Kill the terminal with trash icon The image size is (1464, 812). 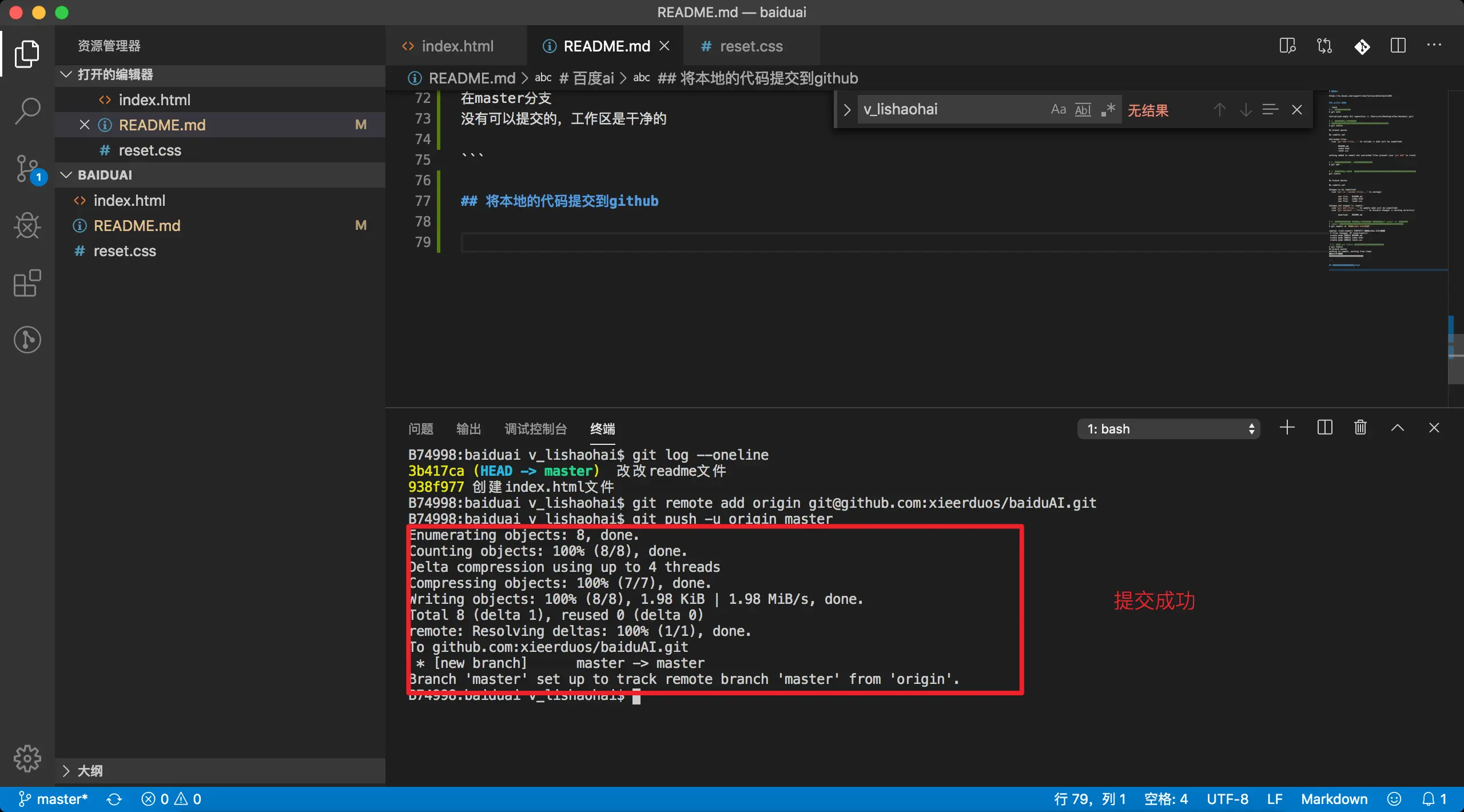(x=1360, y=428)
